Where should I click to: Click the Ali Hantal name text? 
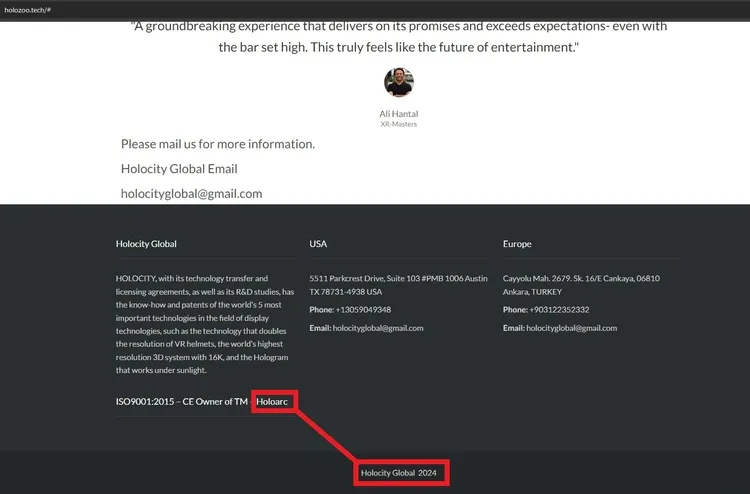pyautogui.click(x=398, y=114)
